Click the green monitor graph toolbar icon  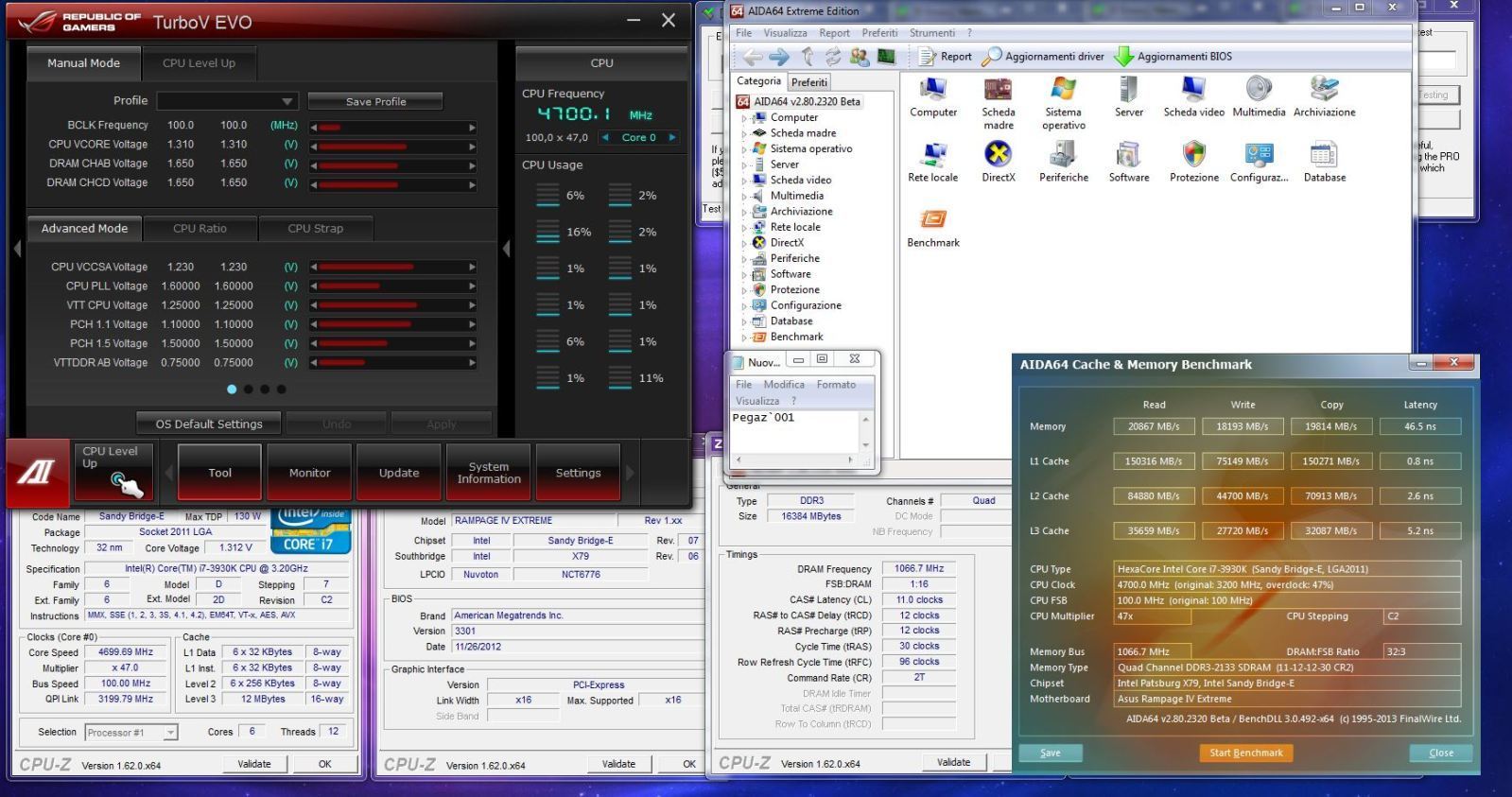pos(886,57)
